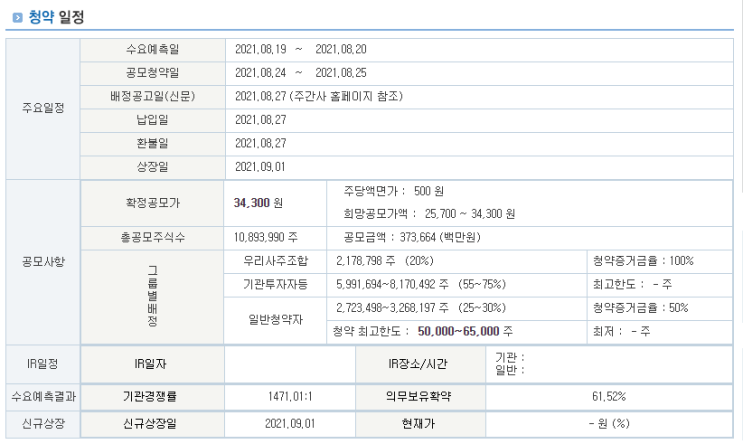This screenshot has height=444, width=743.
Task: Click the 배정공고일 date 2021.08.27
Action: (261, 97)
